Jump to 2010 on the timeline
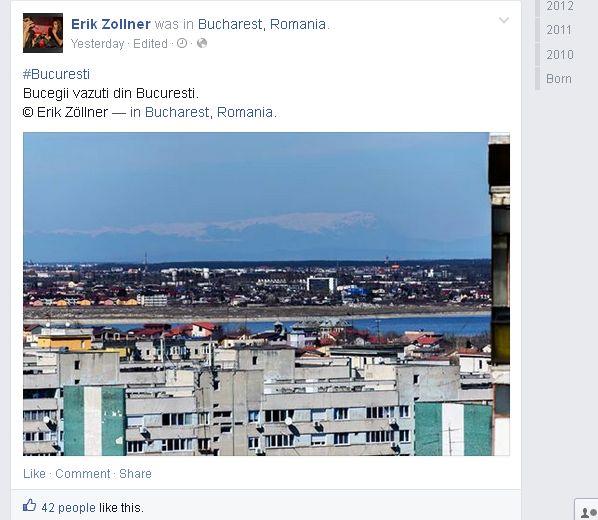This screenshot has height=520, width=598. pyautogui.click(x=559, y=55)
